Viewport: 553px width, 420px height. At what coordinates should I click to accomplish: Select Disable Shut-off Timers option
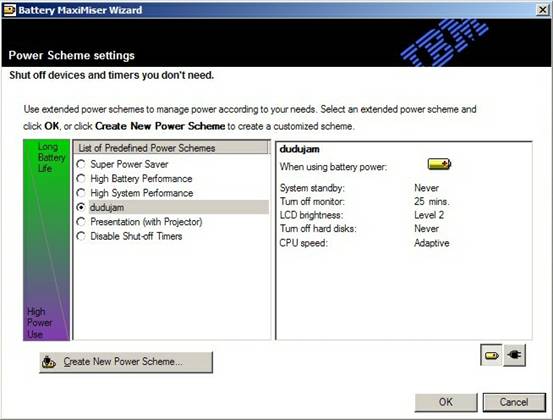point(129,236)
